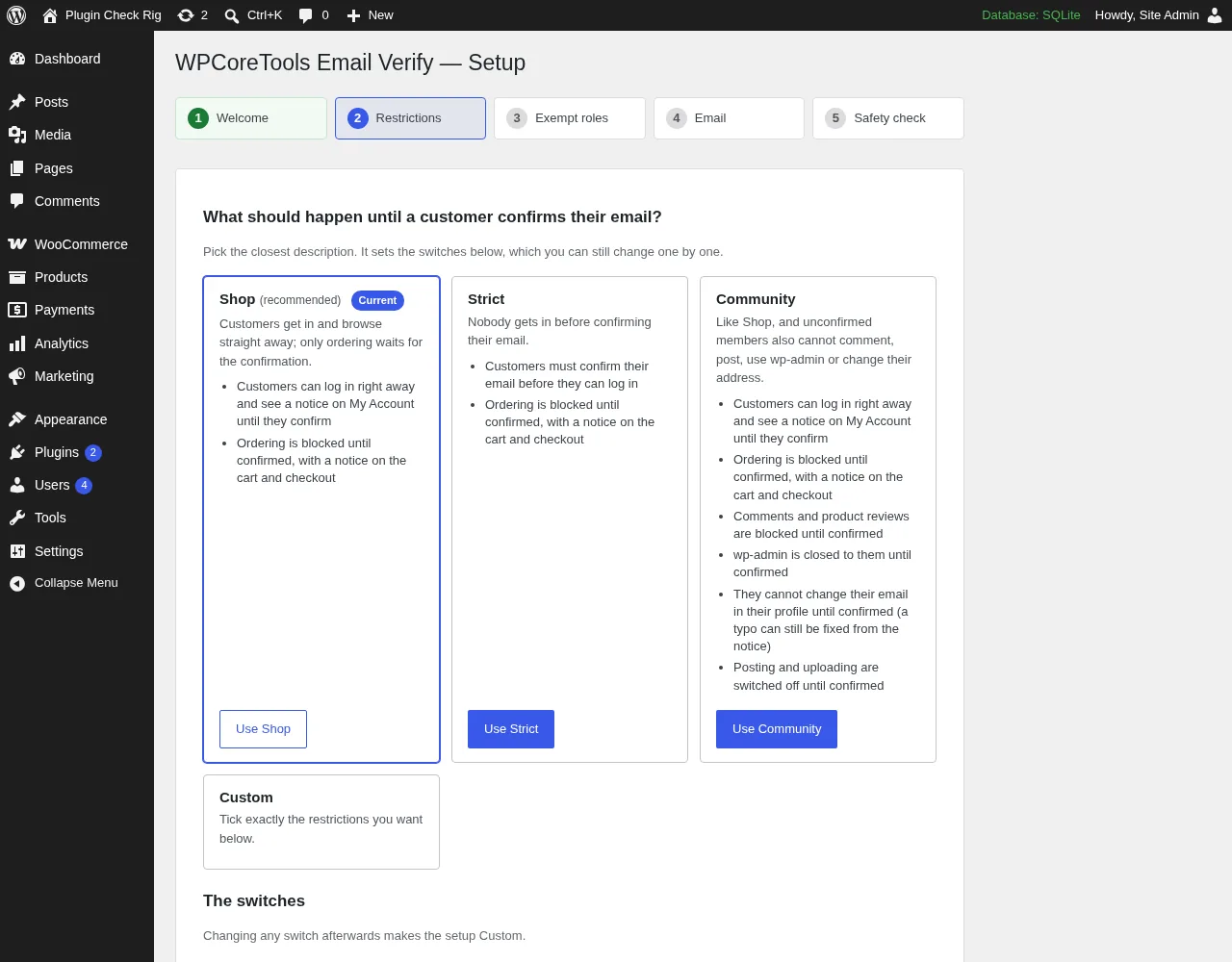Click the "The switches" heading

click(x=254, y=900)
